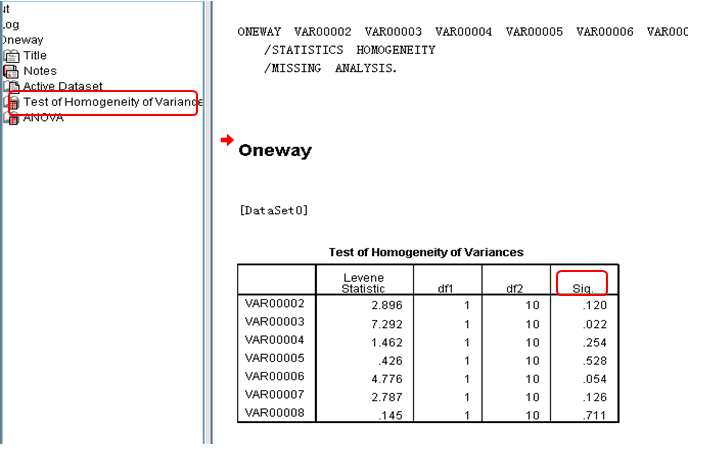
Task: Click the Active Dataset icon in the outline
Action: click(x=13, y=87)
